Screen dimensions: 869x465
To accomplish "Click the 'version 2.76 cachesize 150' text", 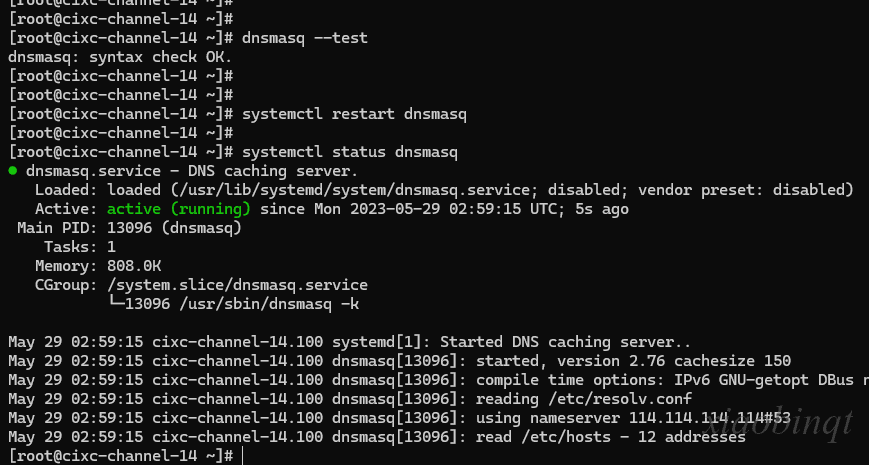I will (674, 361).
